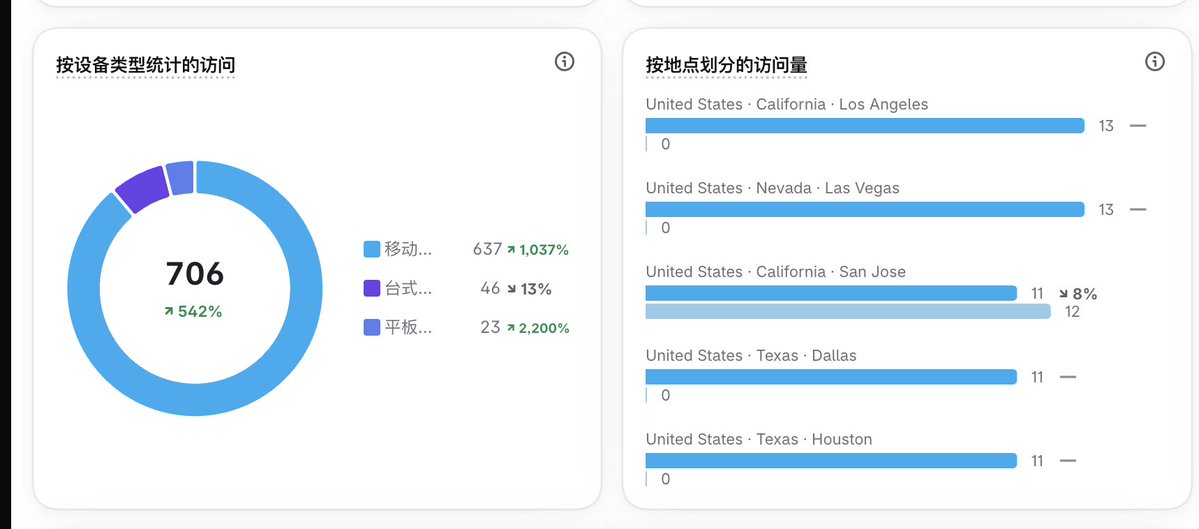Screen dimensions: 1199x529
Task: Click the Los Angeles current period bar
Action: click(x=865, y=125)
